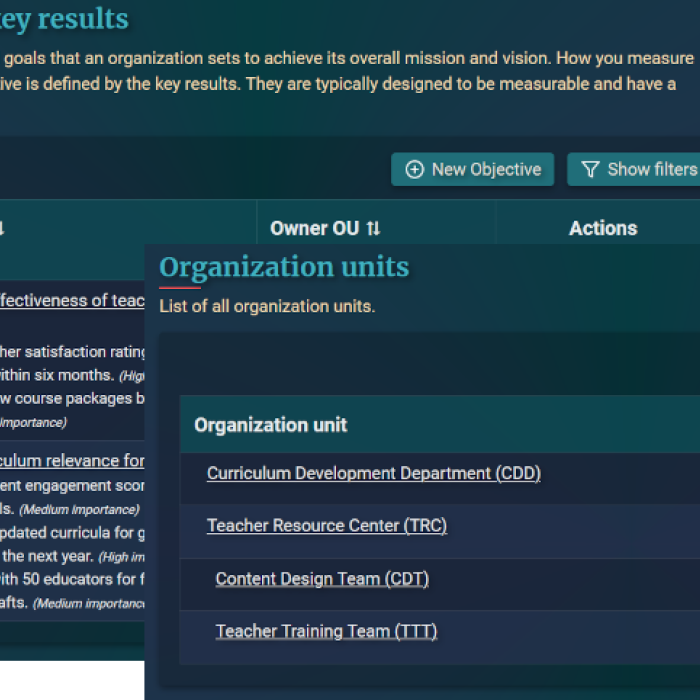
Task: Click the New Objective button
Action: 472,170
